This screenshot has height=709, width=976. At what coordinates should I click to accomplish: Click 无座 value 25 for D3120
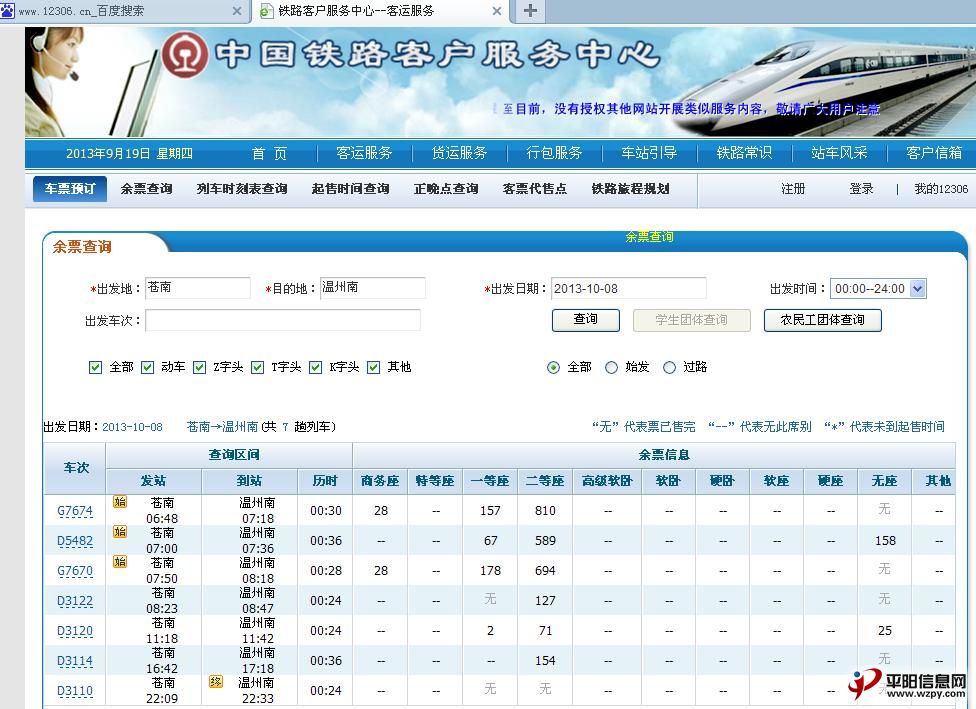(x=885, y=631)
